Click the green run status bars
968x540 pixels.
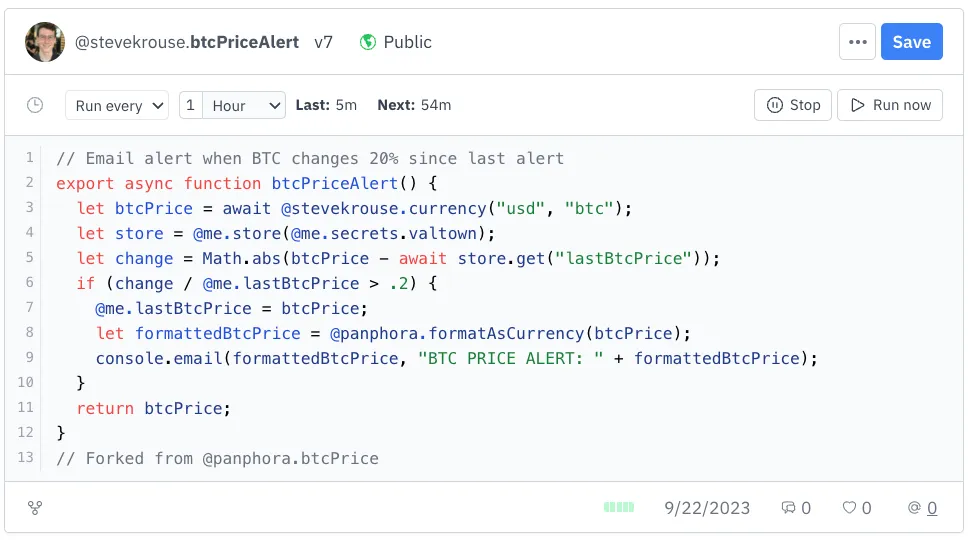[619, 508]
